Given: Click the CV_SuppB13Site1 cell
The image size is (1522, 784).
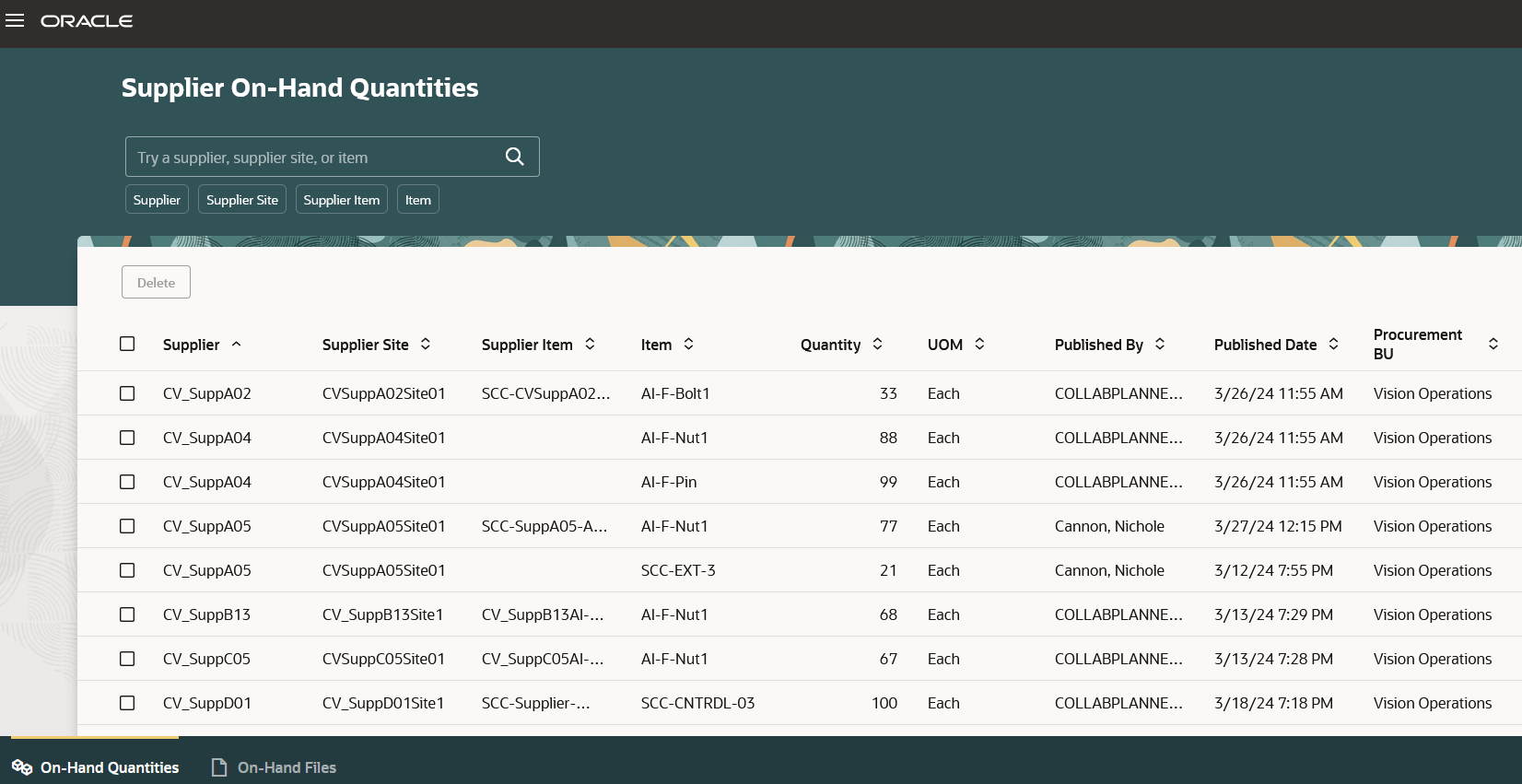Looking at the screenshot, I should (382, 614).
